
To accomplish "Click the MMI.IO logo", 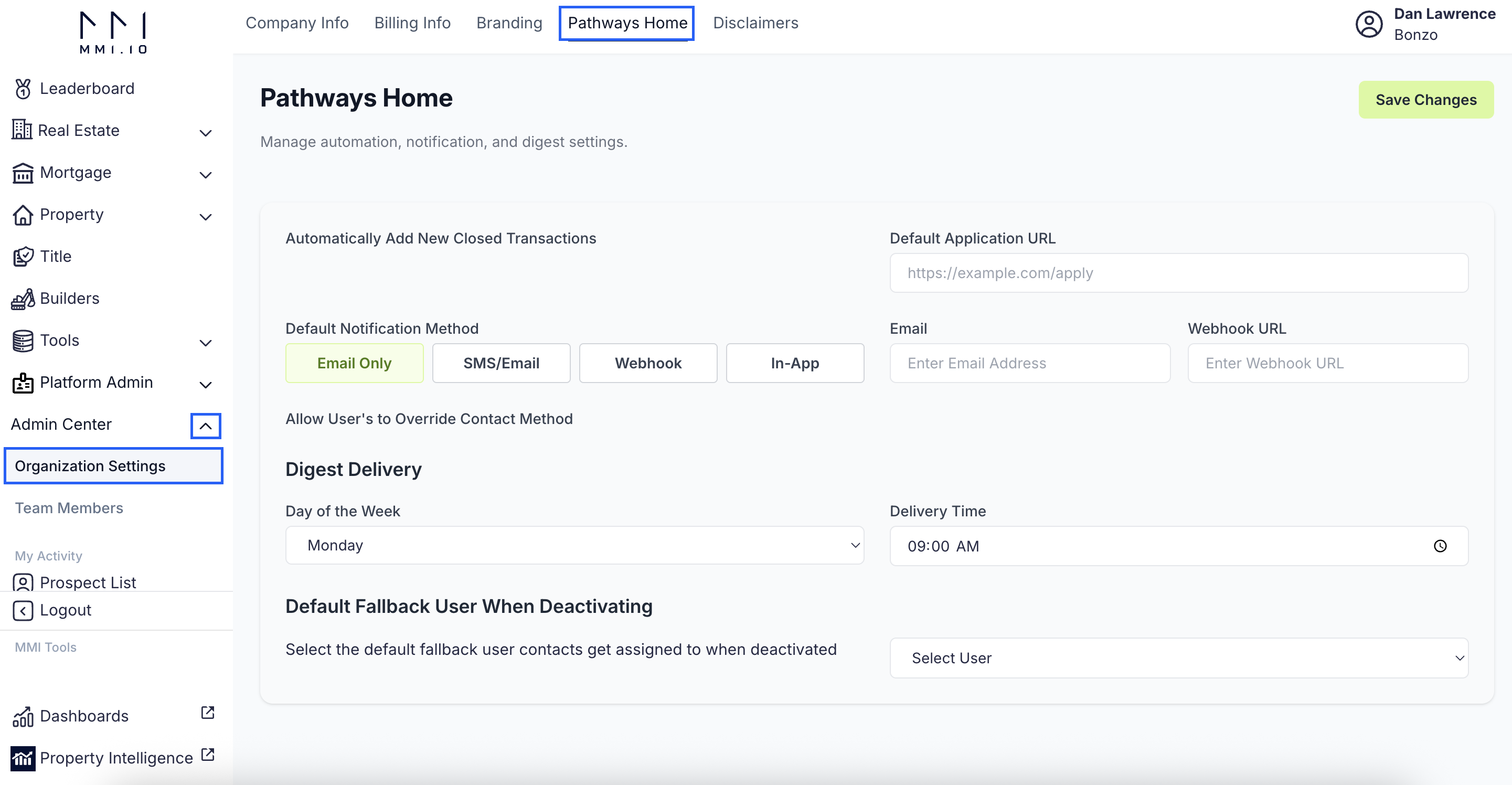I will point(113,33).
